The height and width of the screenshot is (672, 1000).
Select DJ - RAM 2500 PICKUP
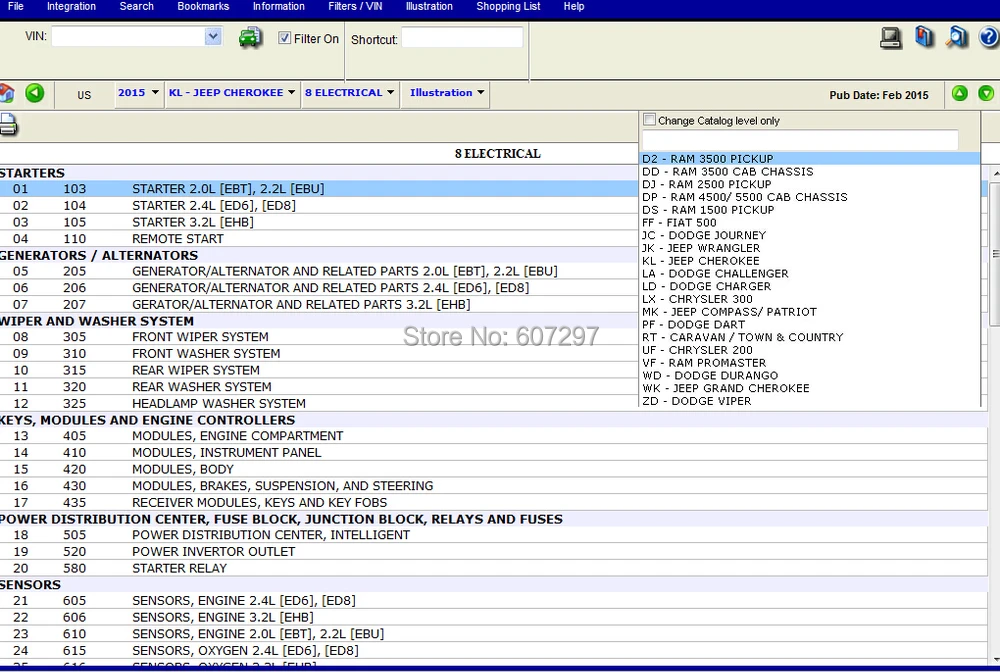(x=809, y=184)
